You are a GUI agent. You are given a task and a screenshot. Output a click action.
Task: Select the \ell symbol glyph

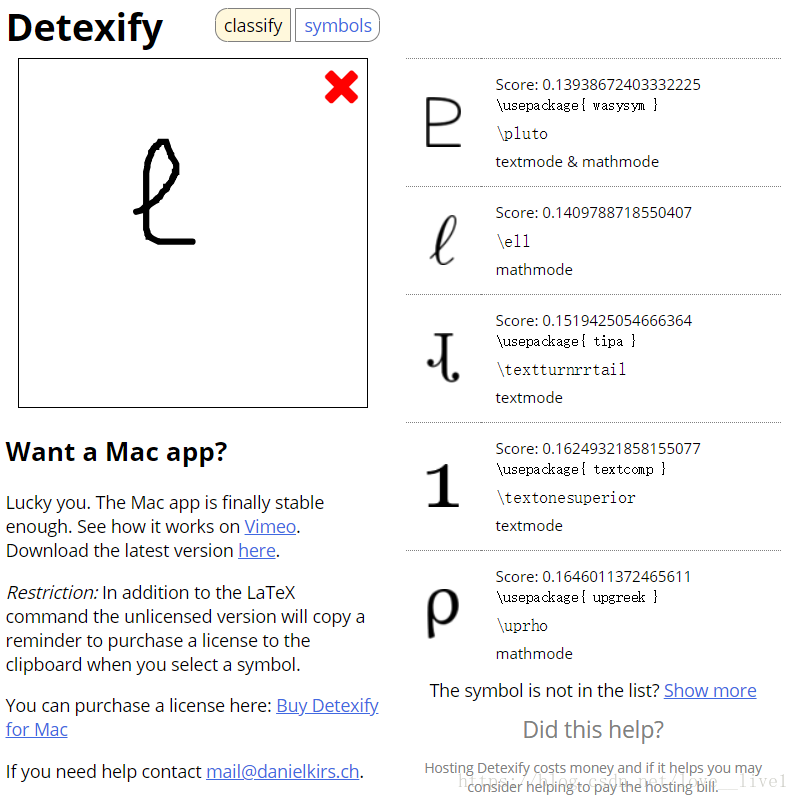pos(442,241)
